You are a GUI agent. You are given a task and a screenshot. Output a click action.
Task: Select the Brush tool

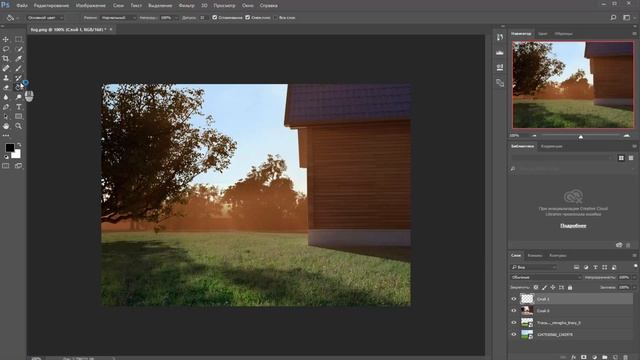click(x=18, y=68)
